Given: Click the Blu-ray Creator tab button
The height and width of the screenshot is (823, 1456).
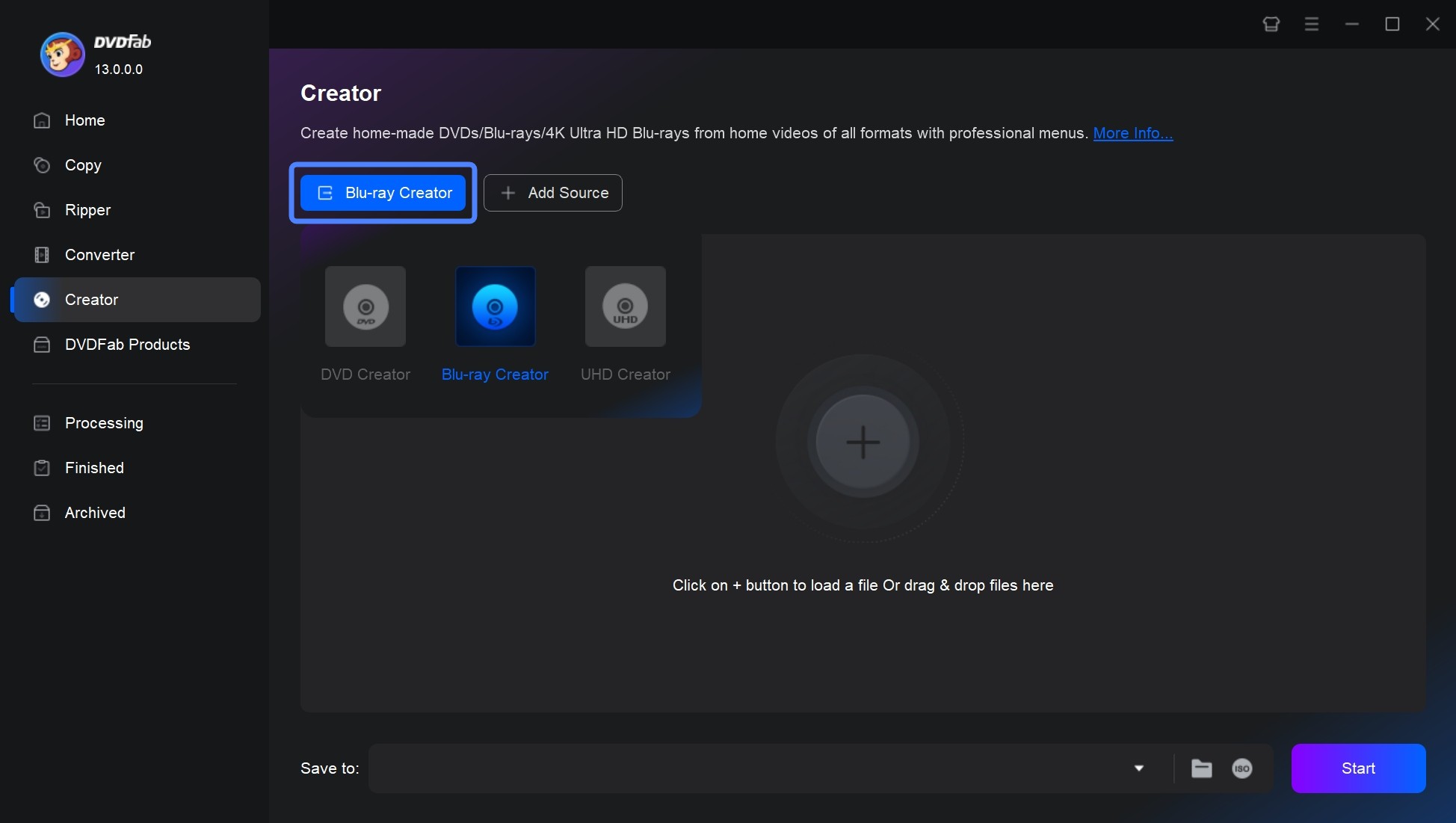Looking at the screenshot, I should click(x=383, y=192).
